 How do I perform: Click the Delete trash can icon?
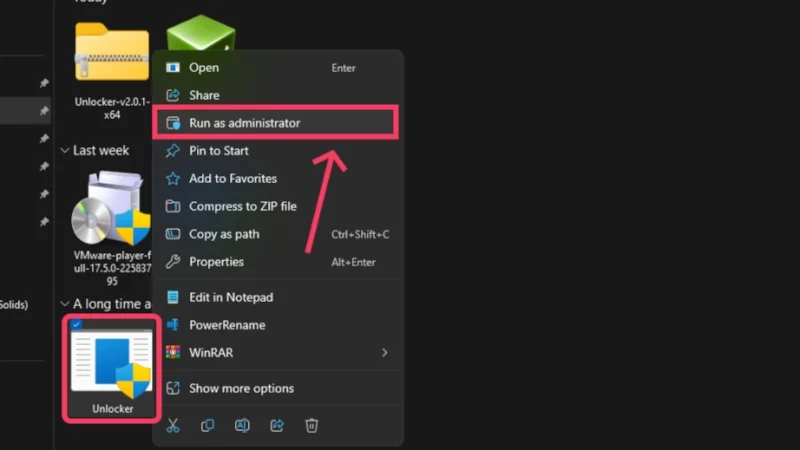[x=311, y=425]
